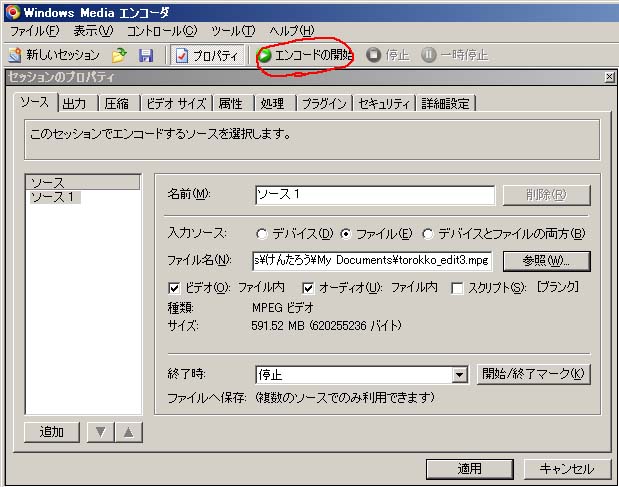This screenshot has width=619, height=487.
Task: Click the 名前(M) input field
Action: pos(375,195)
